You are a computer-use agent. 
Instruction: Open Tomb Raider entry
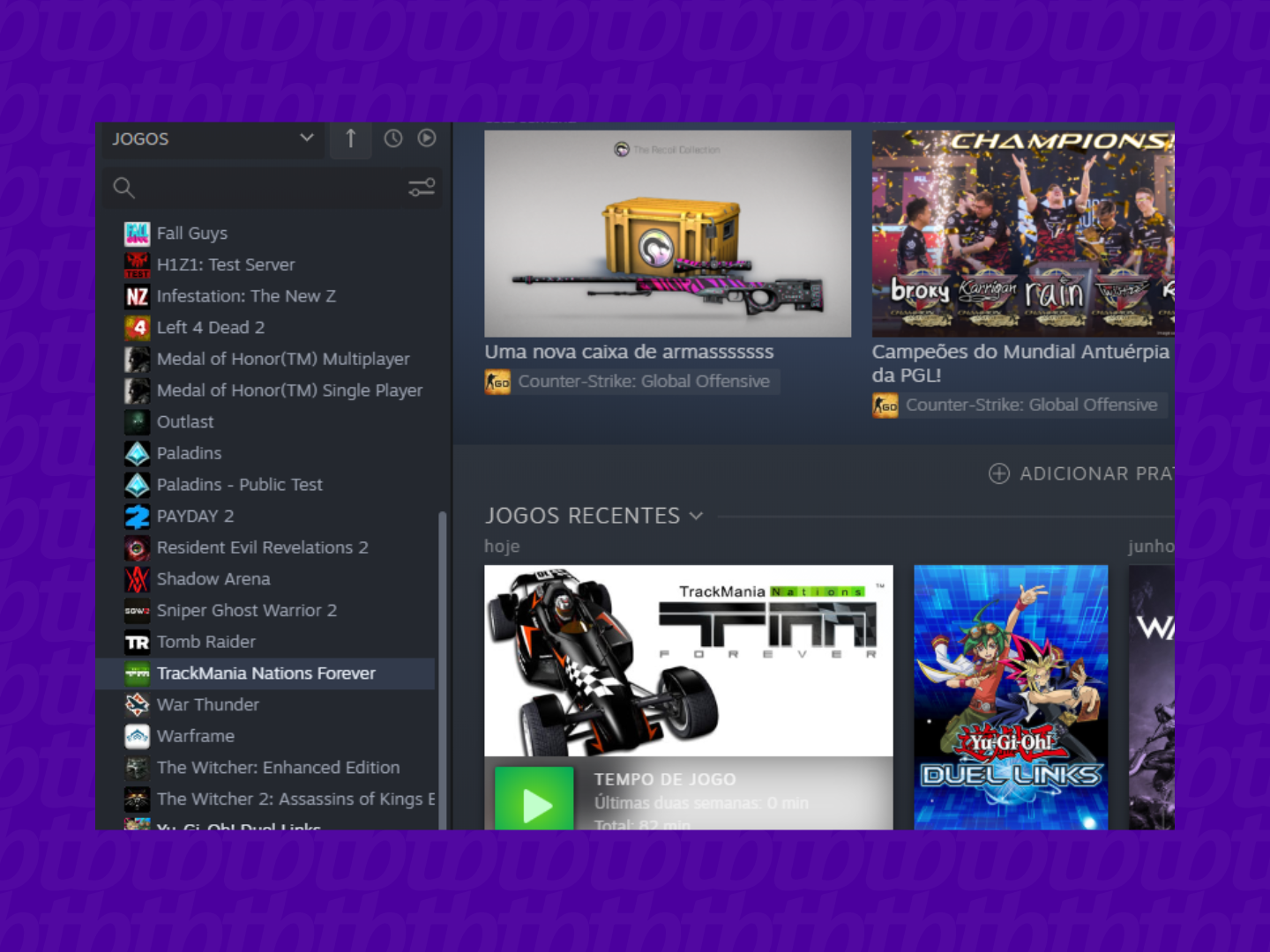(x=265, y=643)
